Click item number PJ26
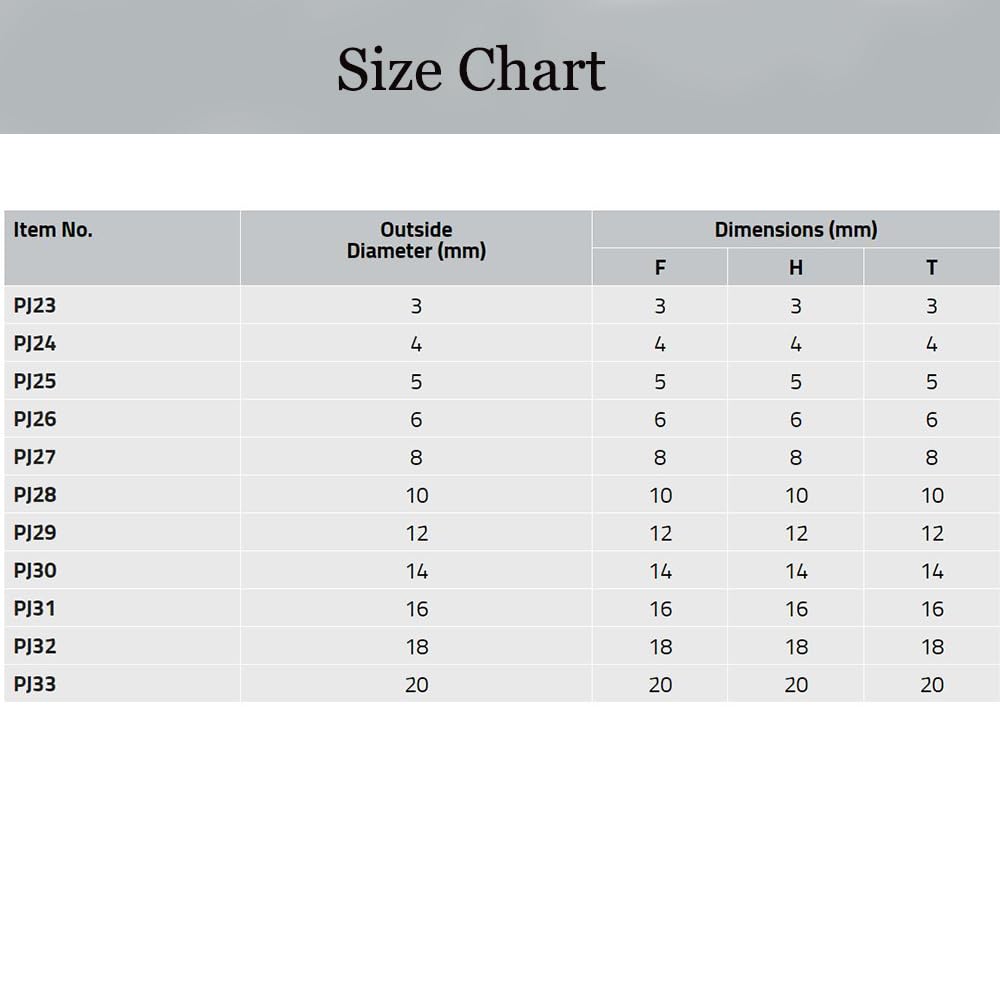This screenshot has width=1000, height=1000. tap(35, 419)
